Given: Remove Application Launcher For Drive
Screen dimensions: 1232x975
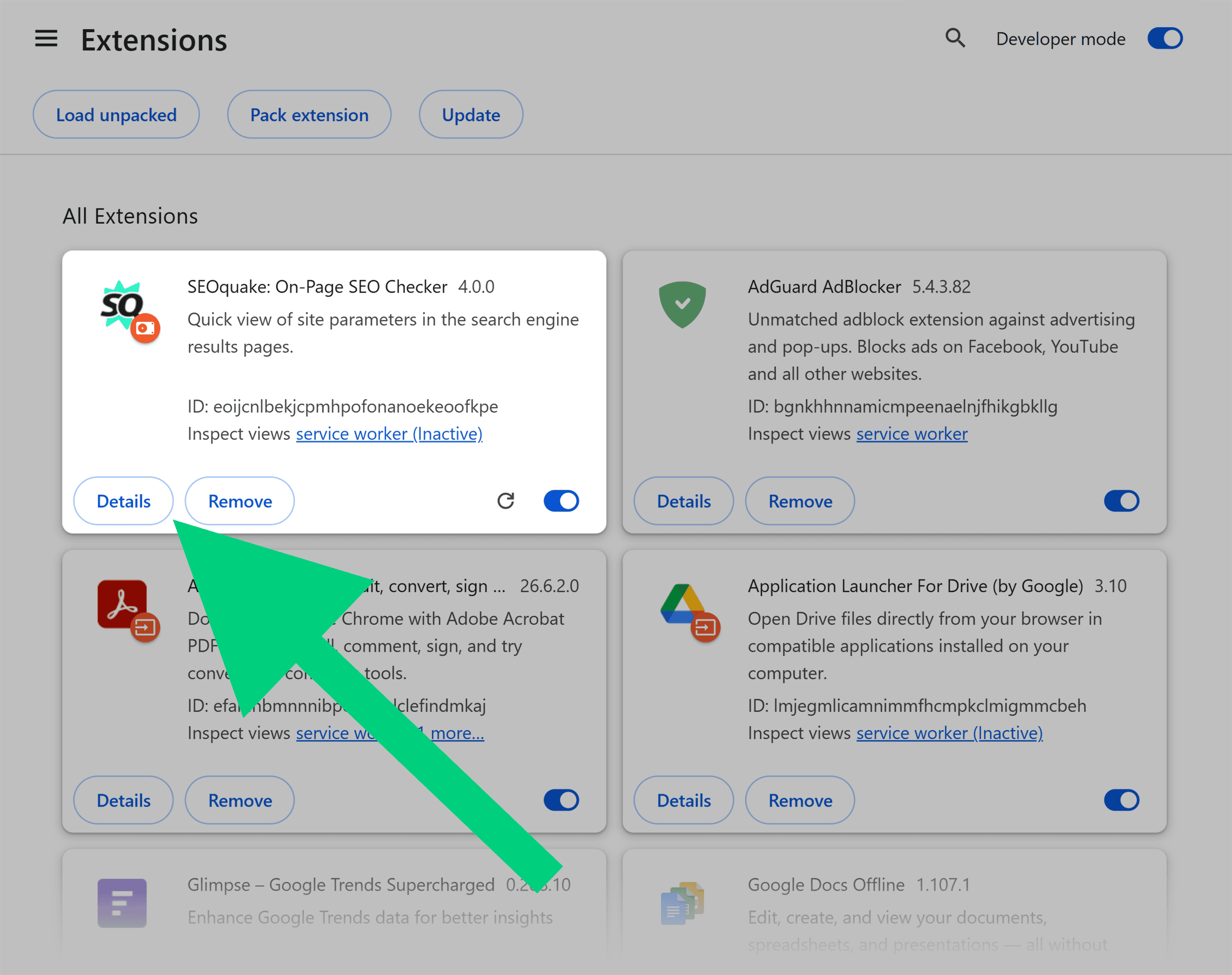Looking at the screenshot, I should pos(800,800).
